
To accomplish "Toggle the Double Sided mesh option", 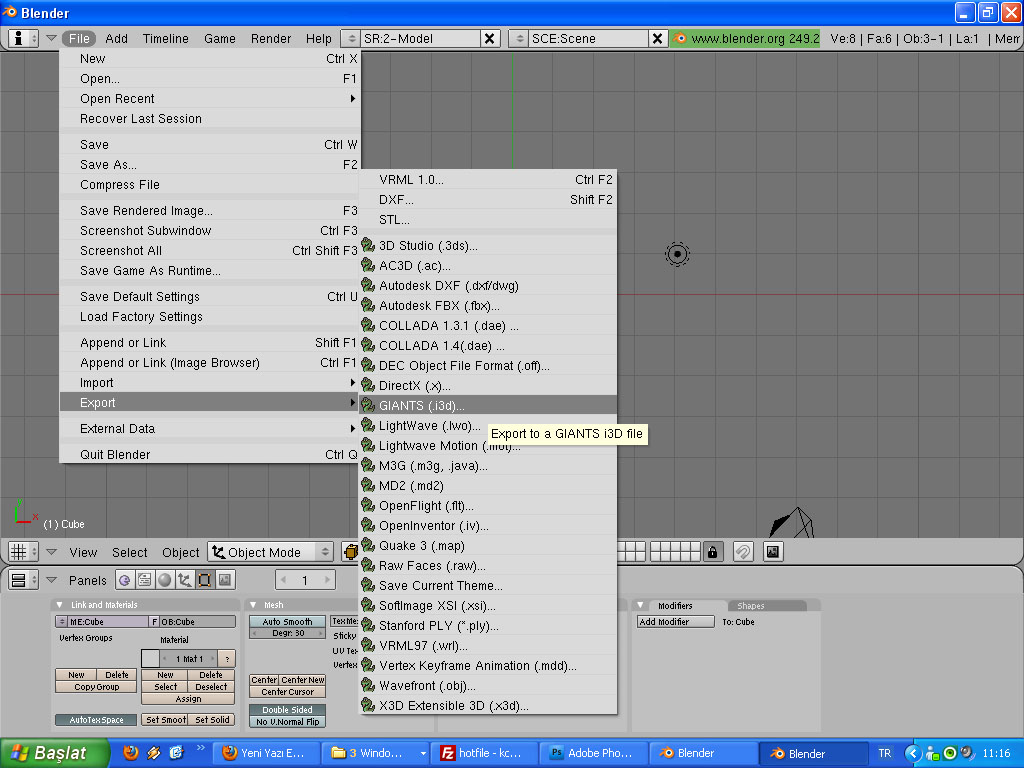I will click(288, 710).
